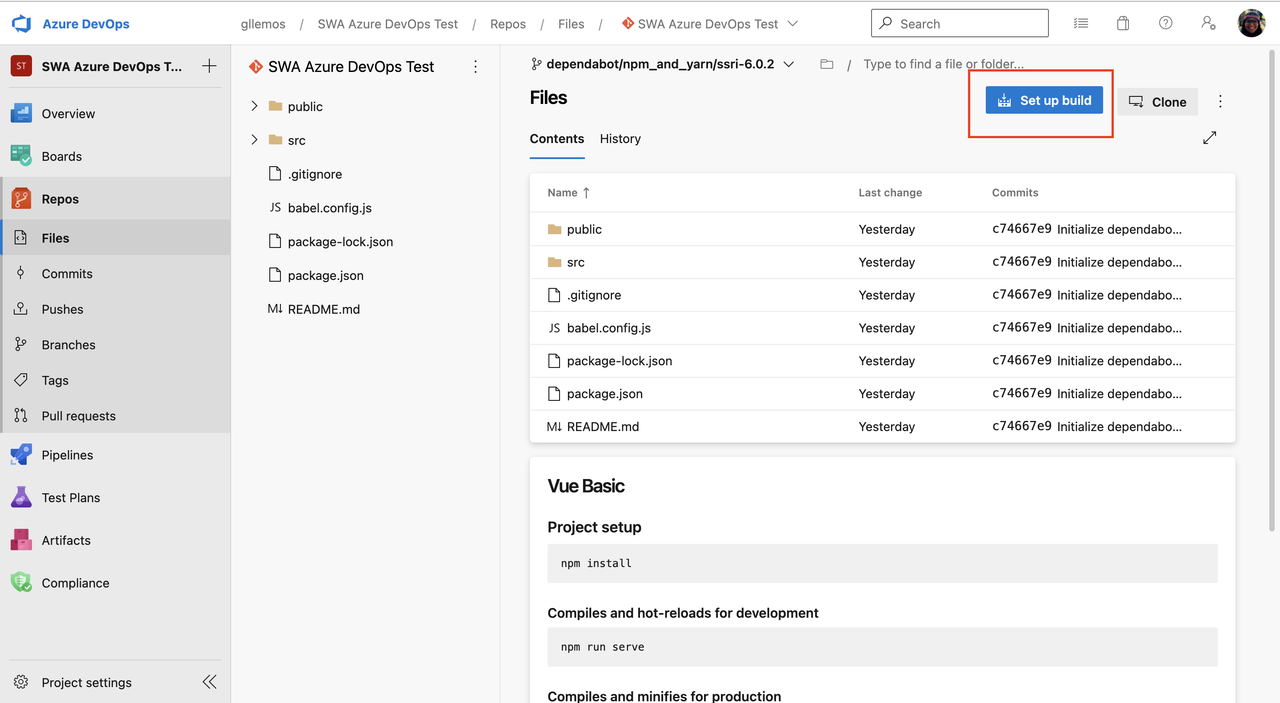The height and width of the screenshot is (703, 1280).
Task: Open the repository selector dropdown in breadcrumb
Action: point(710,23)
